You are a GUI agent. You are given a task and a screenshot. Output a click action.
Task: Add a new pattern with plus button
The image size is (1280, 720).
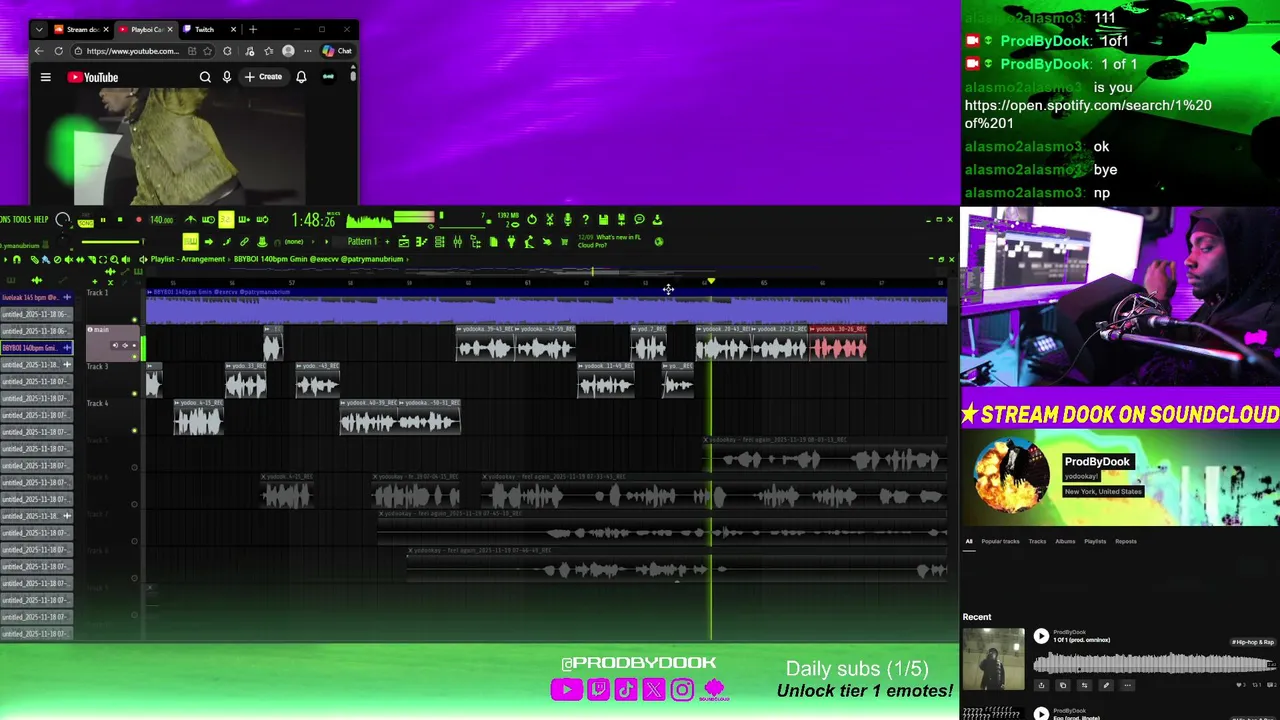click(x=387, y=241)
